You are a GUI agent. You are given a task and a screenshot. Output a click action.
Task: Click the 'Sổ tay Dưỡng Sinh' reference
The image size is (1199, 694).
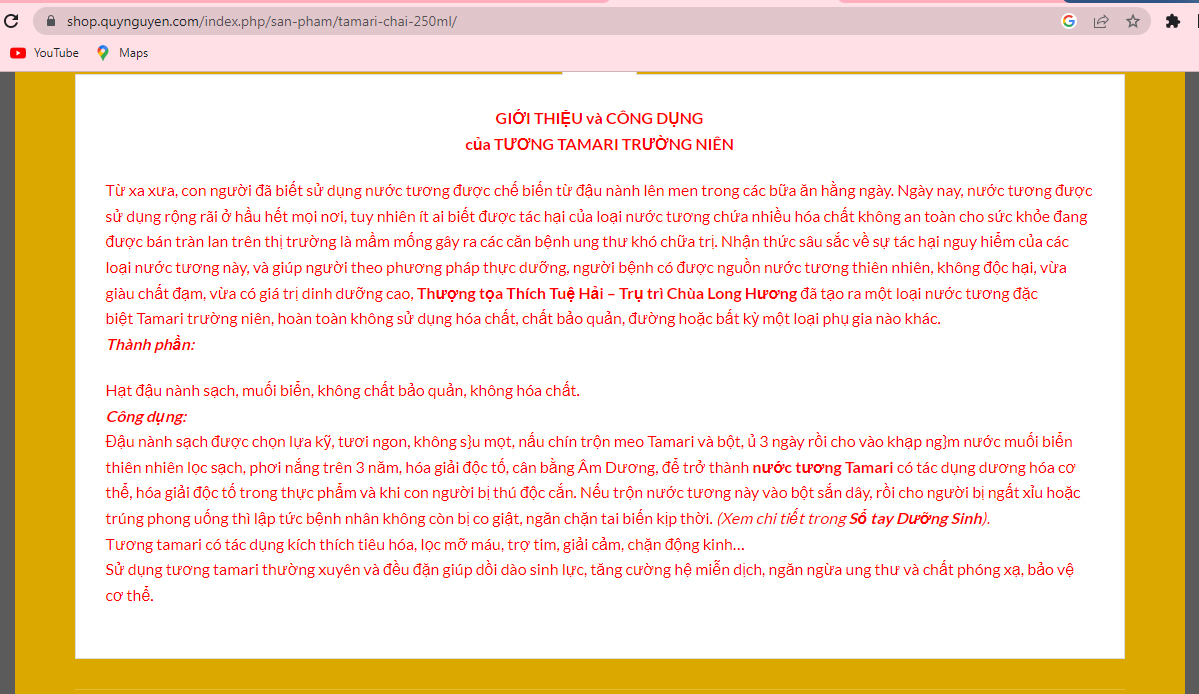point(917,519)
